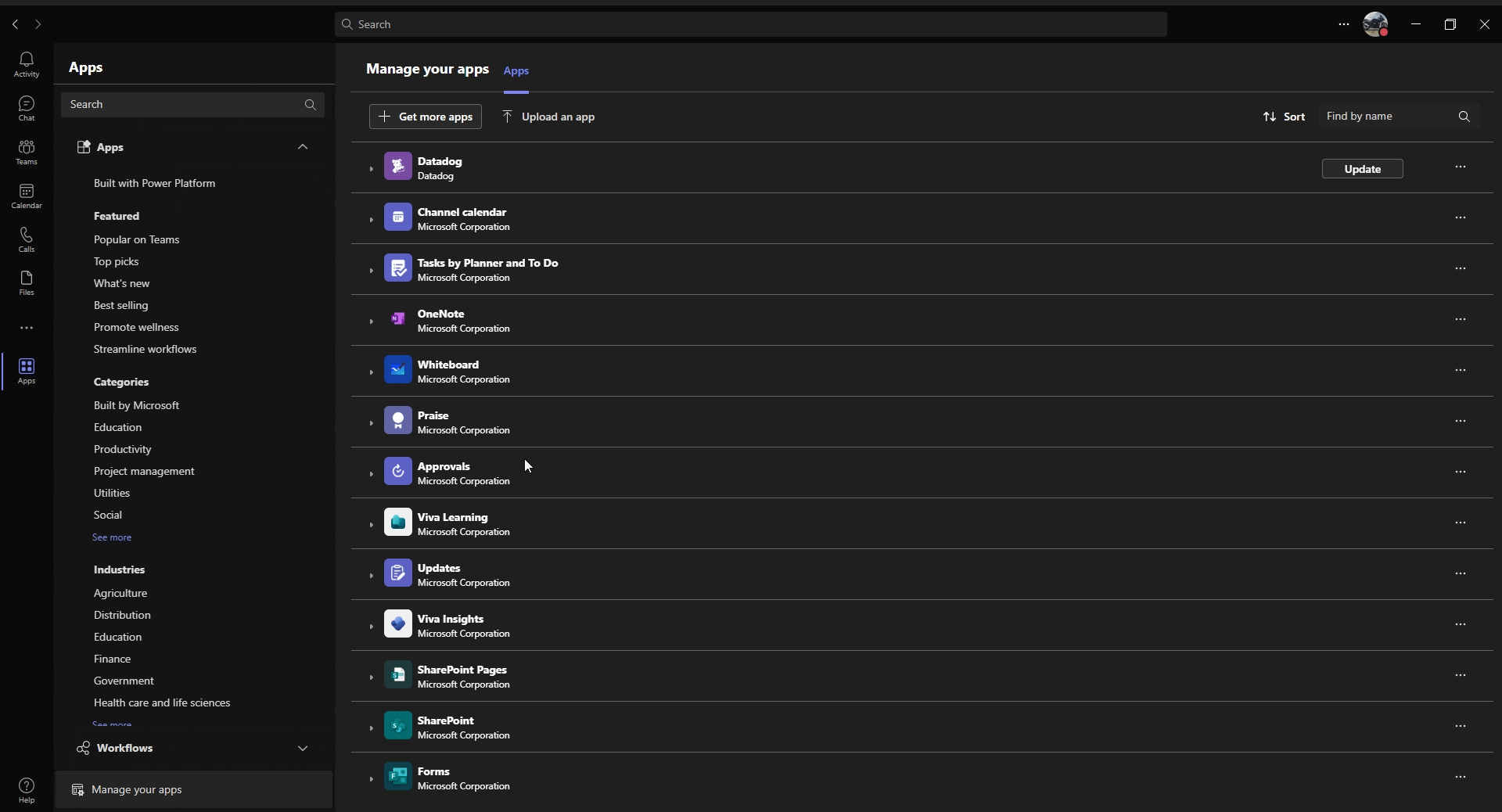The height and width of the screenshot is (812, 1502).
Task: Go forward with the right arrow
Action: pos(38,24)
